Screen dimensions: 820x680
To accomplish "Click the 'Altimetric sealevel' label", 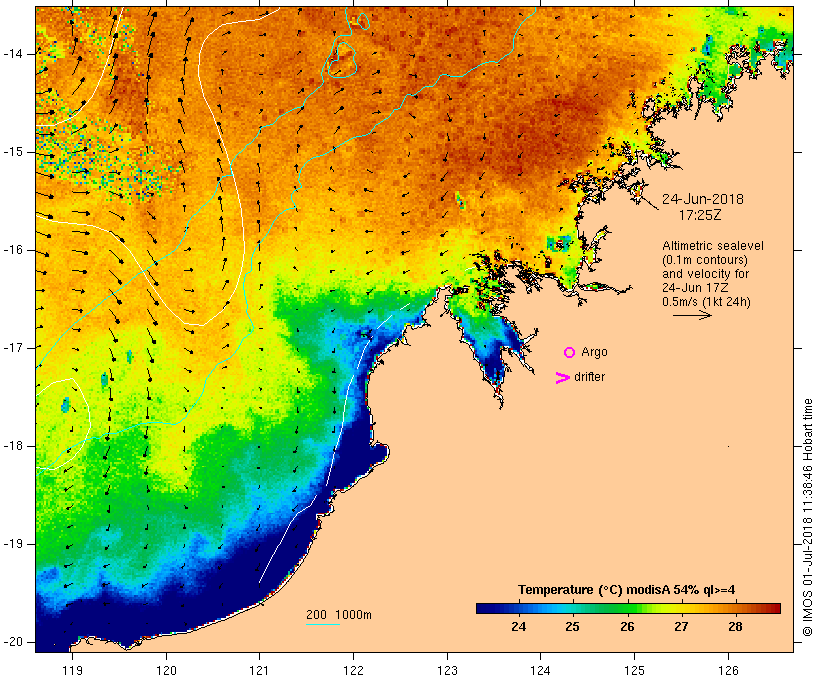I will (713, 246).
